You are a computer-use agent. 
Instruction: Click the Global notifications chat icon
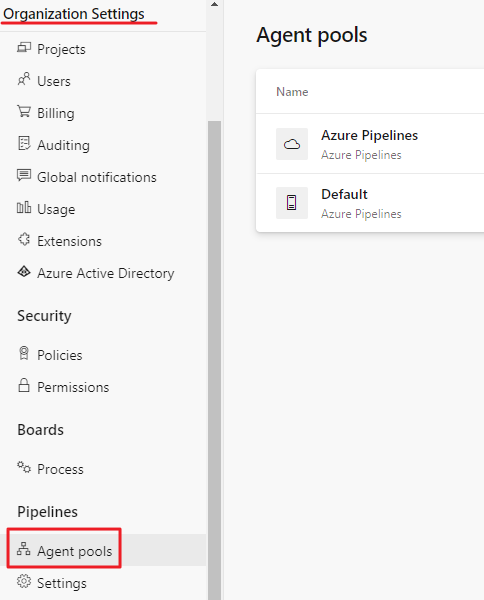coord(24,176)
